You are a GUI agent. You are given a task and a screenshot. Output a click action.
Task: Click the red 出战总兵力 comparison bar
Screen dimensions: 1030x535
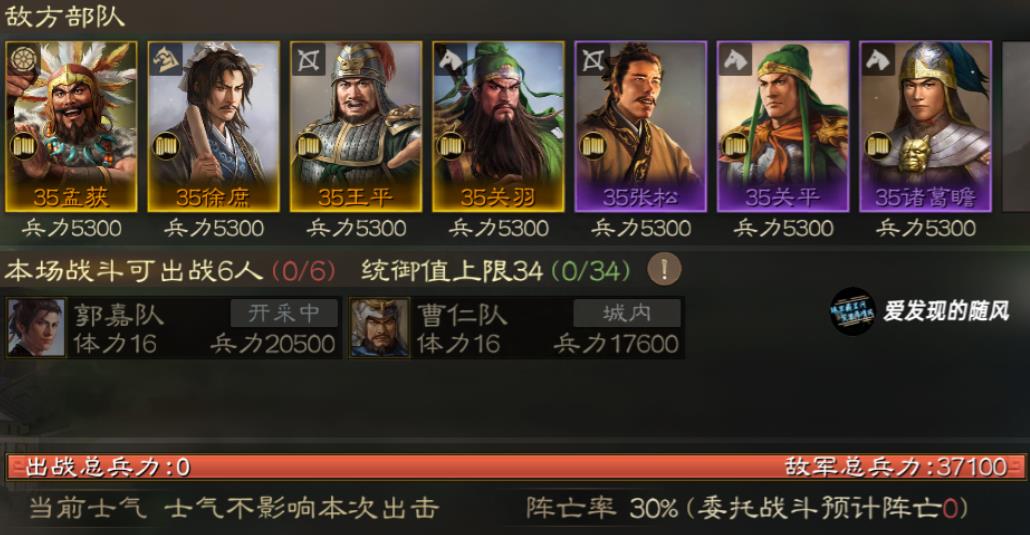point(515,467)
